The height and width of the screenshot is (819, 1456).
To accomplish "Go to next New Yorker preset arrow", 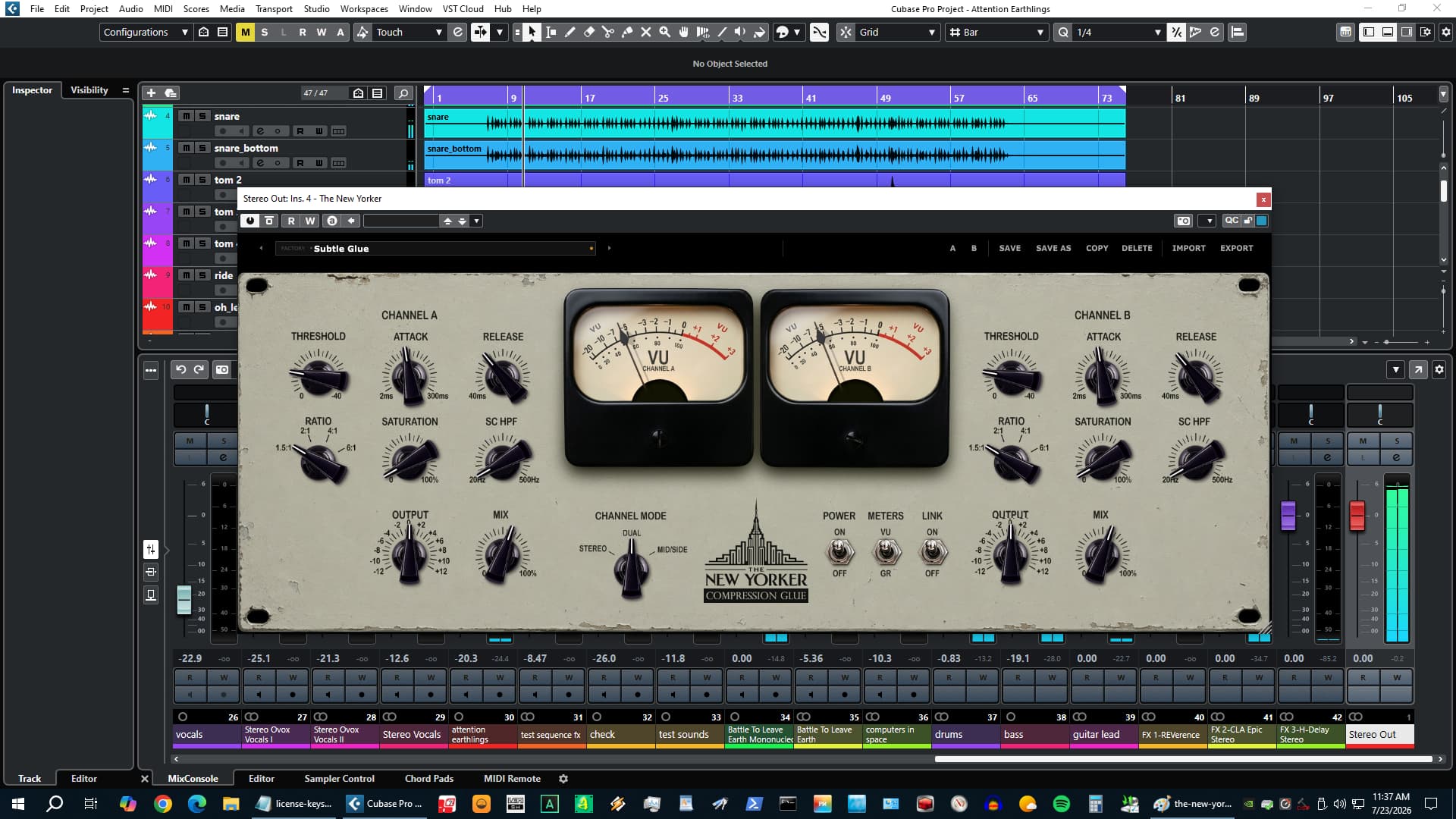I will tap(609, 248).
